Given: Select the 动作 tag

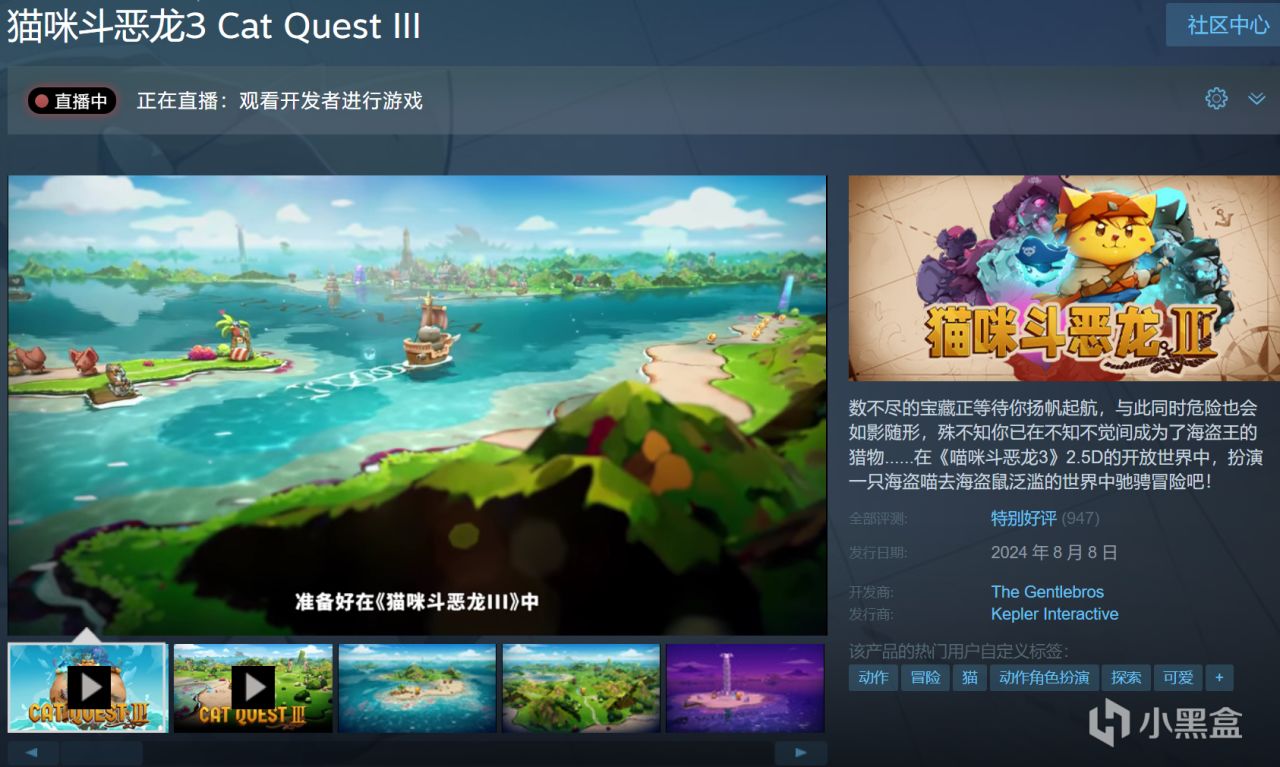Looking at the screenshot, I should coord(873,678).
